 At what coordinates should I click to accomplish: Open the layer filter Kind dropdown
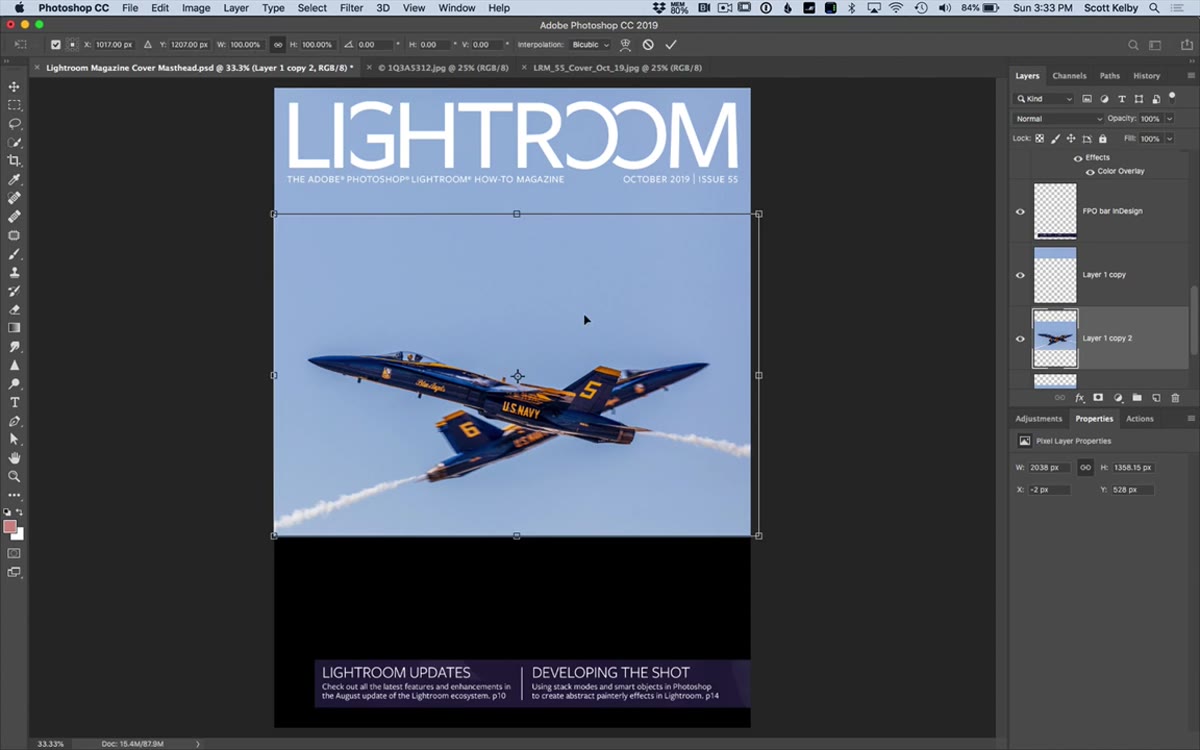tap(1044, 99)
